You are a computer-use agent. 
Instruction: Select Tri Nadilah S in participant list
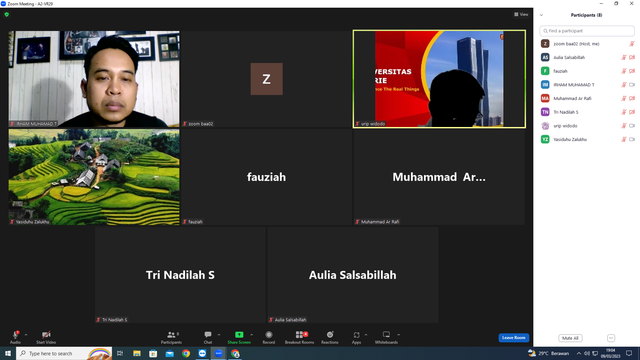coord(587,112)
